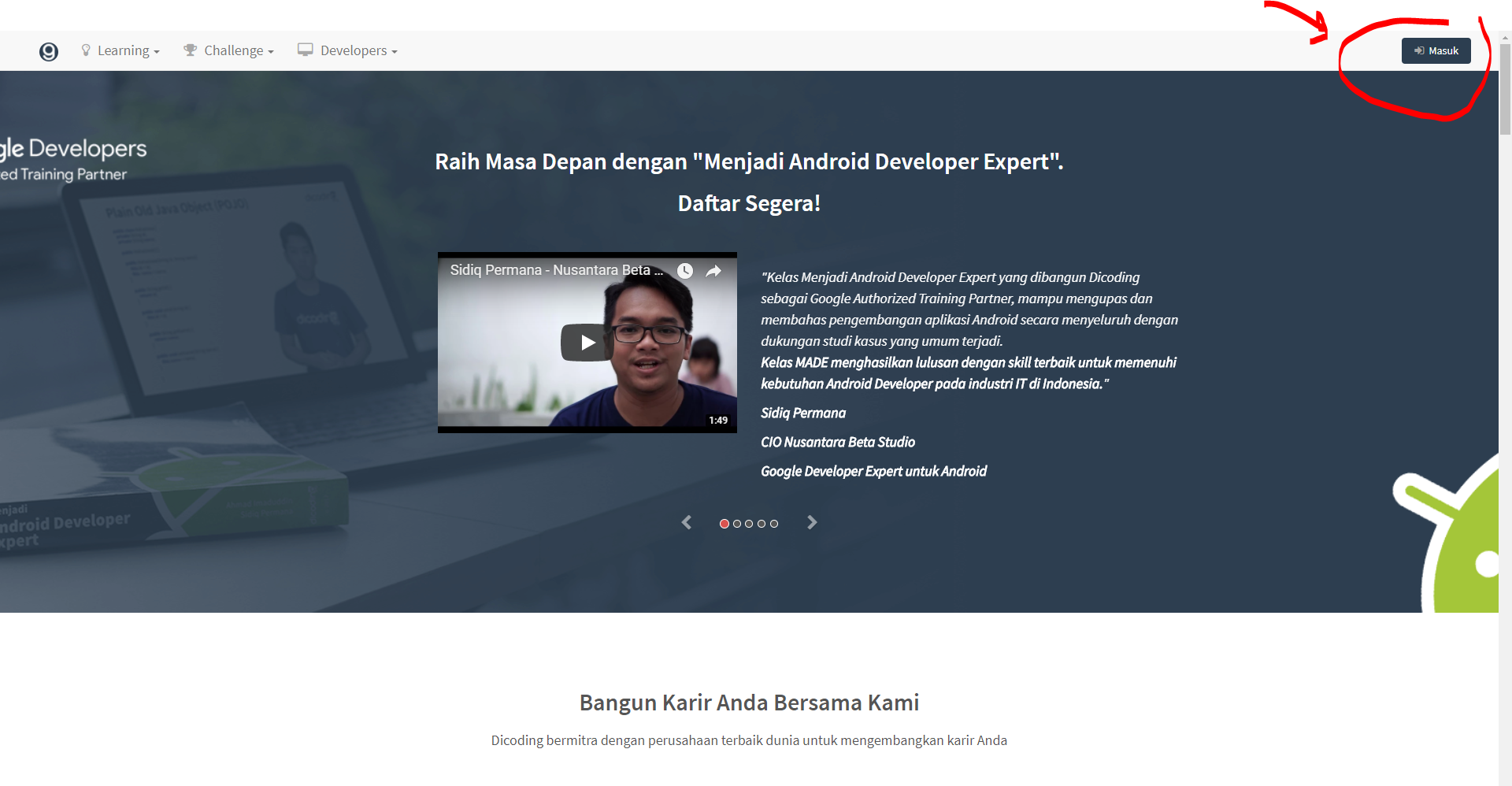Play the Sidiq Permana video
This screenshot has height=786, width=1512.
(x=587, y=343)
